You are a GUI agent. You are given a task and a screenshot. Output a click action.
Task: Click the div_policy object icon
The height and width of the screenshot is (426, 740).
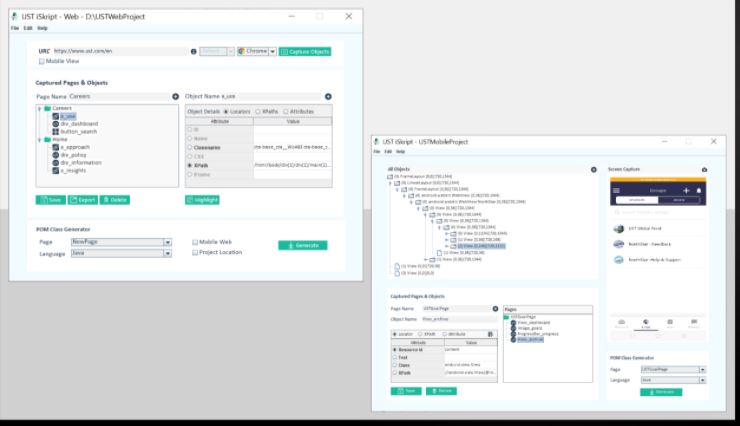(x=56, y=155)
